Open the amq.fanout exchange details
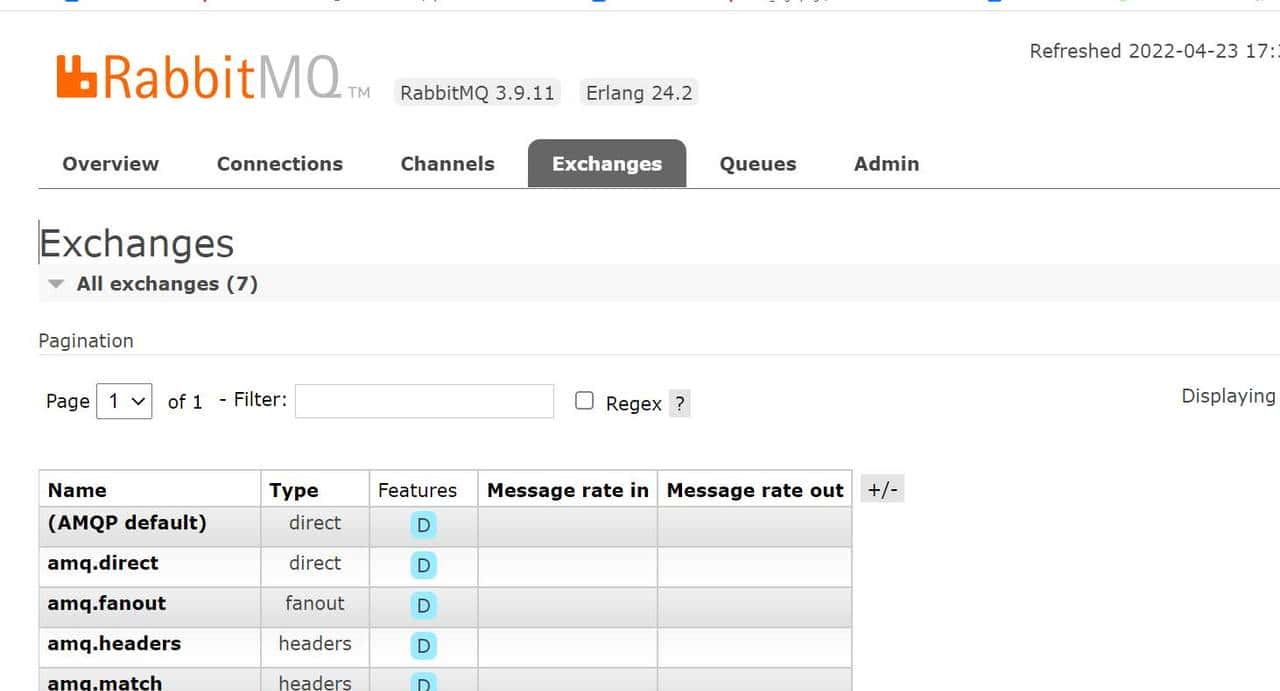Viewport: 1280px width, 691px height. [x=107, y=603]
